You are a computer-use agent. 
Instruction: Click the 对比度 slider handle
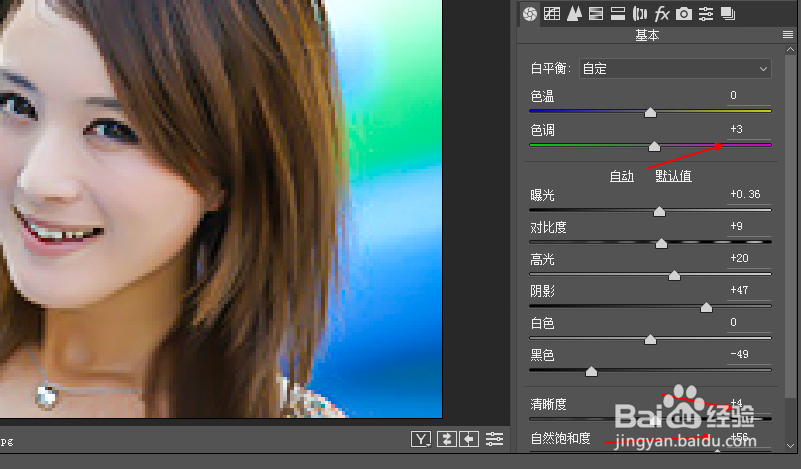[662, 244]
